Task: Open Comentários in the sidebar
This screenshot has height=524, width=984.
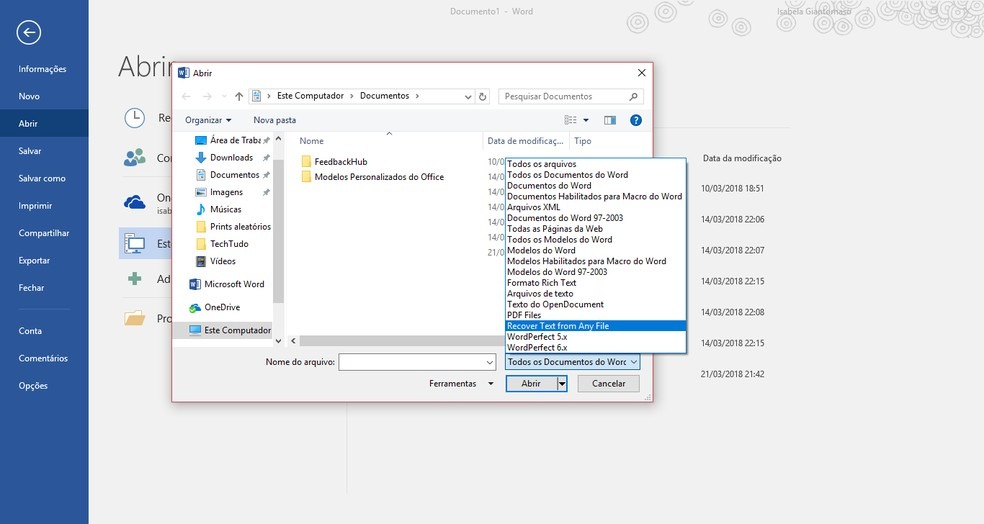Action: (x=43, y=358)
